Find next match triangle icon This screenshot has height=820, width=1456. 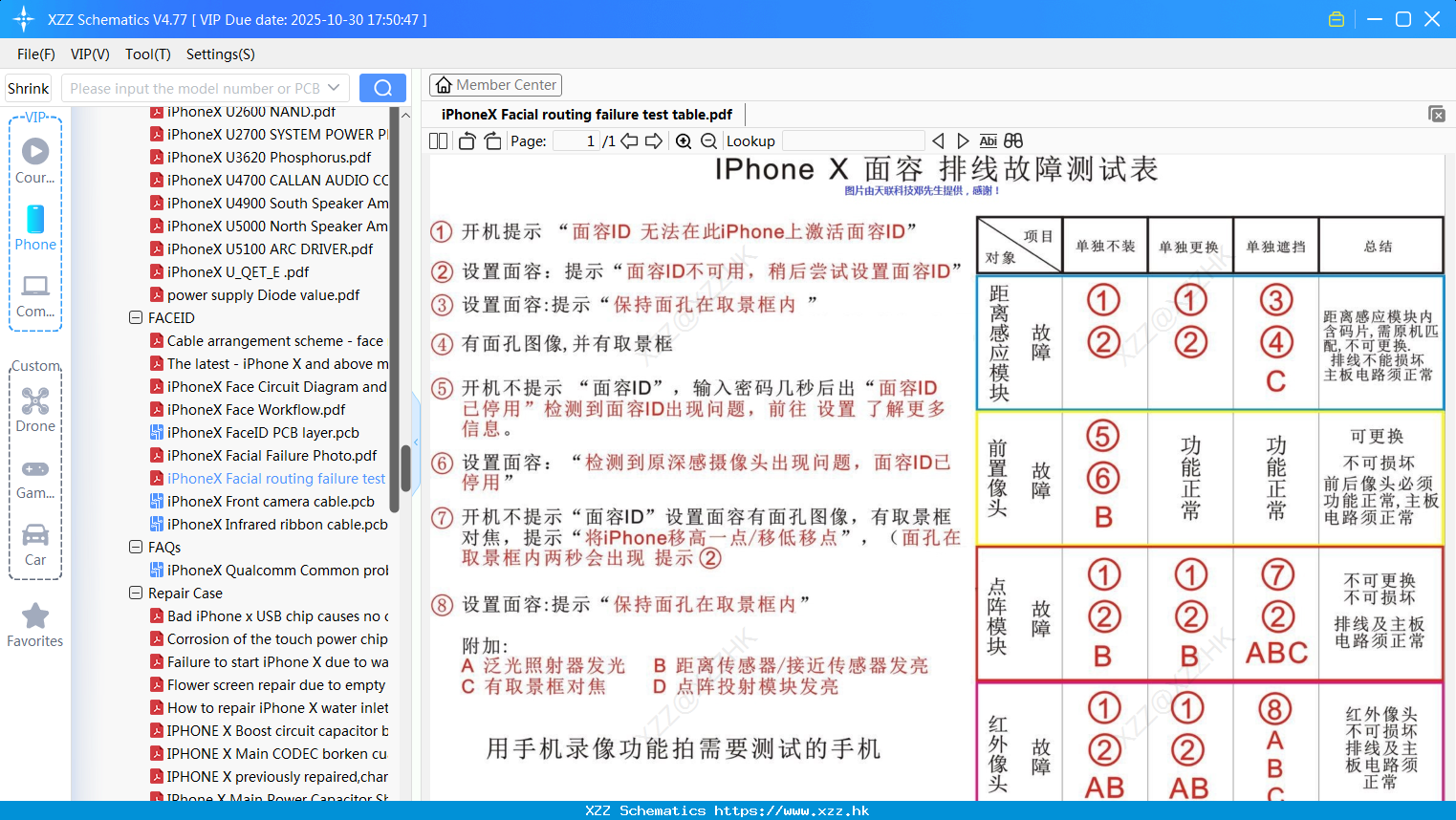coord(963,140)
